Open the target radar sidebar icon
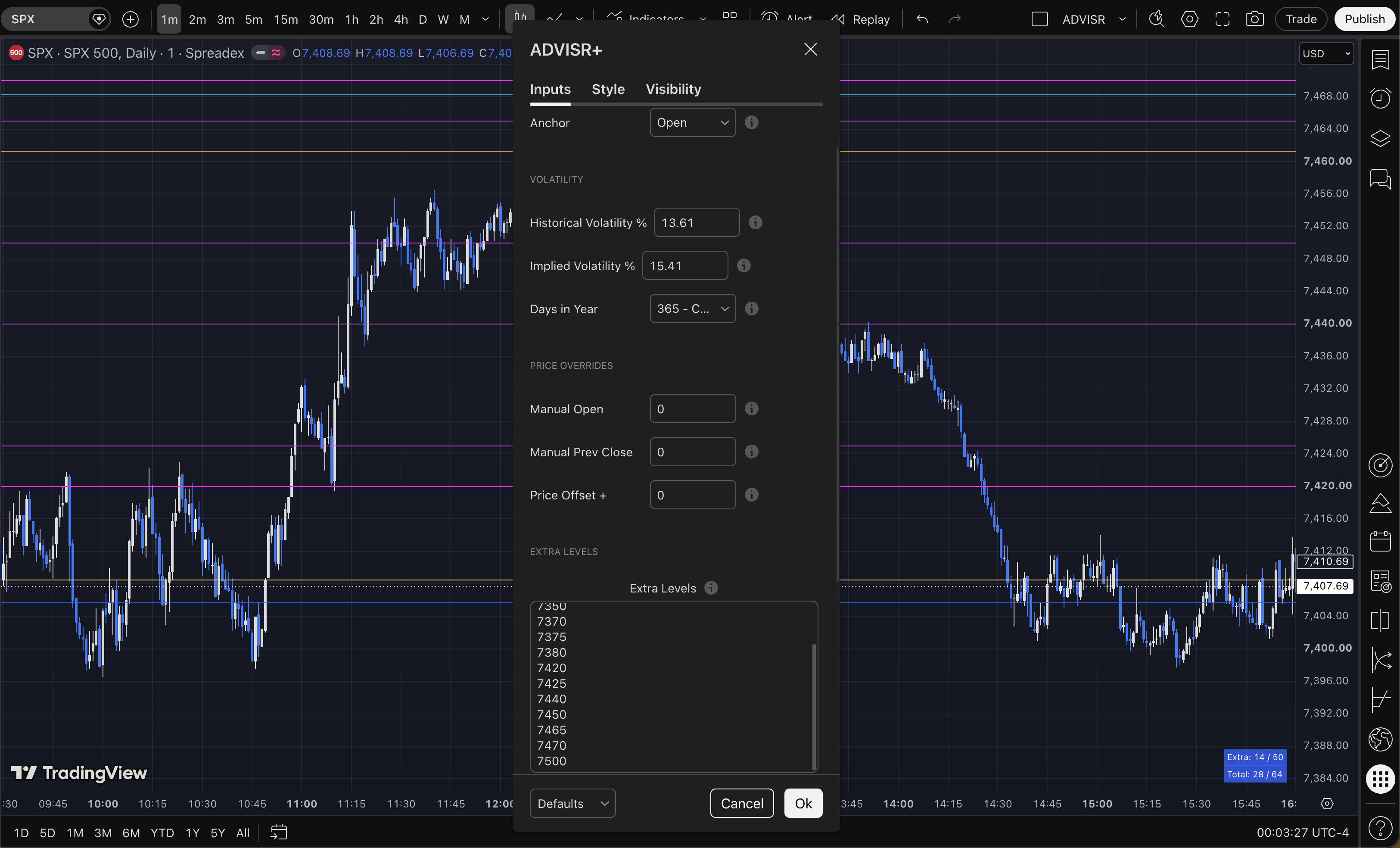The width and height of the screenshot is (1400, 848). point(1380,465)
